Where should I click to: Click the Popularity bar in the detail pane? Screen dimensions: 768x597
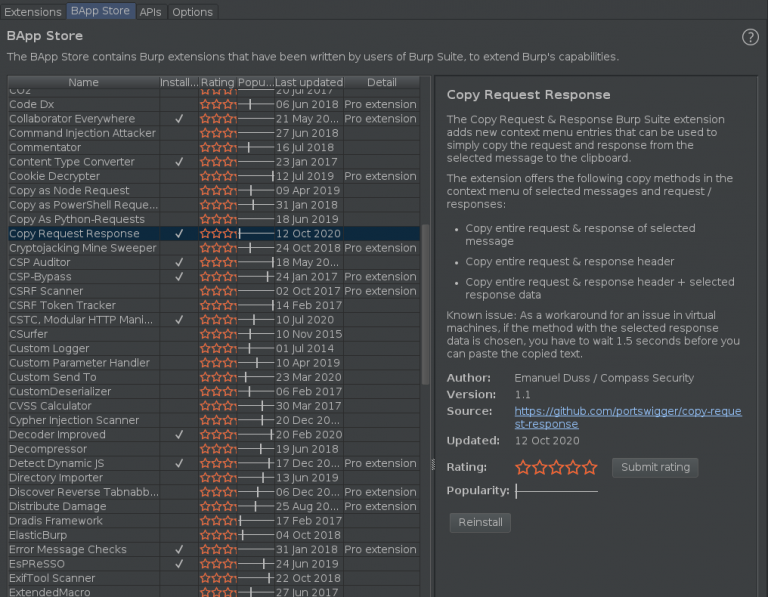tap(556, 492)
